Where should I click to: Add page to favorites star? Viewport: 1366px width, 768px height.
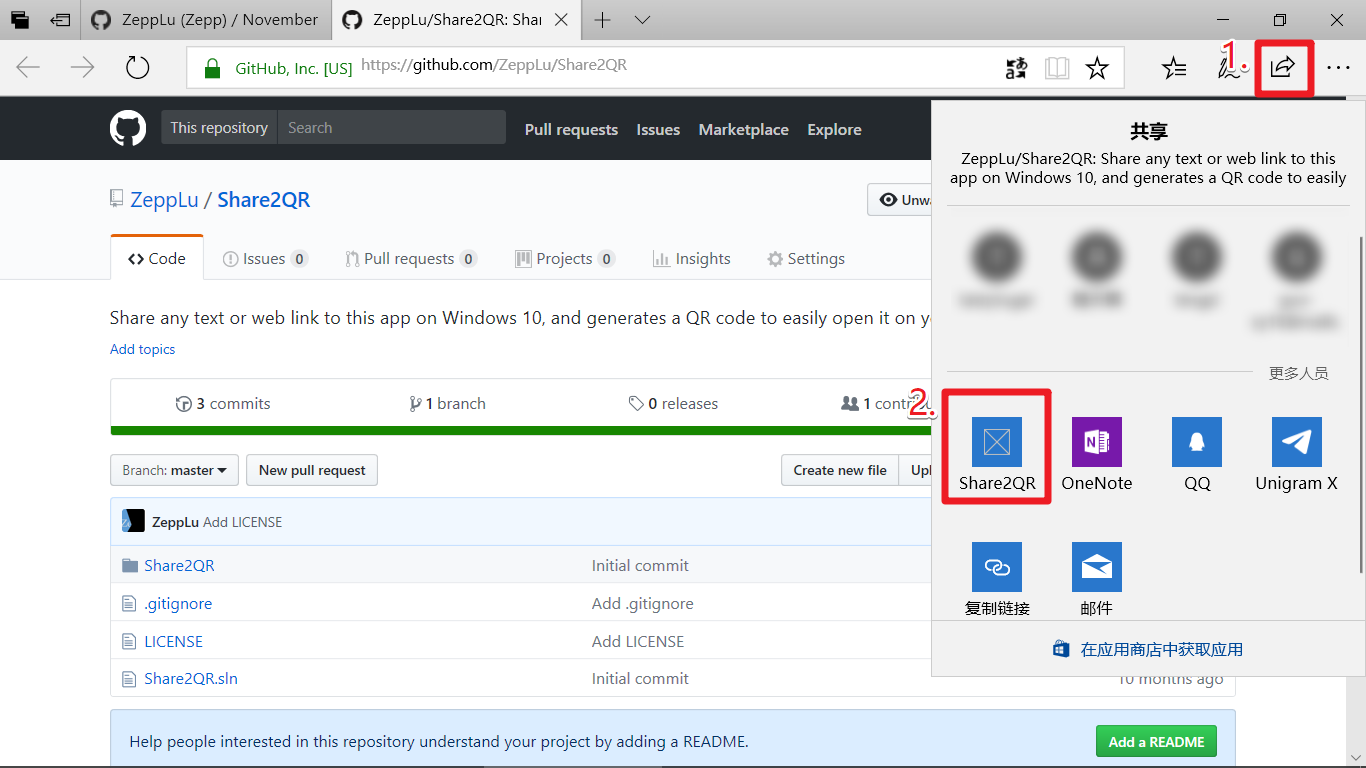(1097, 68)
